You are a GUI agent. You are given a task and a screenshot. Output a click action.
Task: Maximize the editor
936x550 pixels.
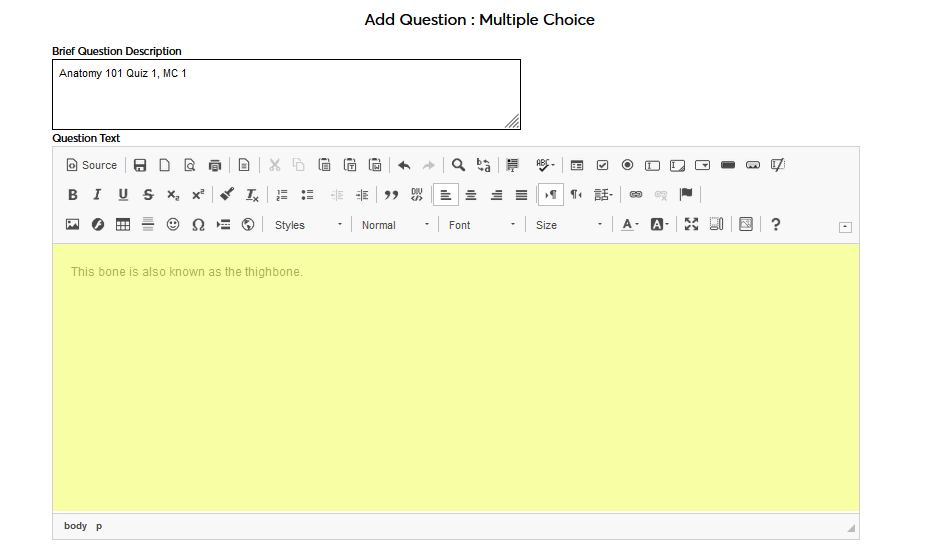tap(691, 225)
